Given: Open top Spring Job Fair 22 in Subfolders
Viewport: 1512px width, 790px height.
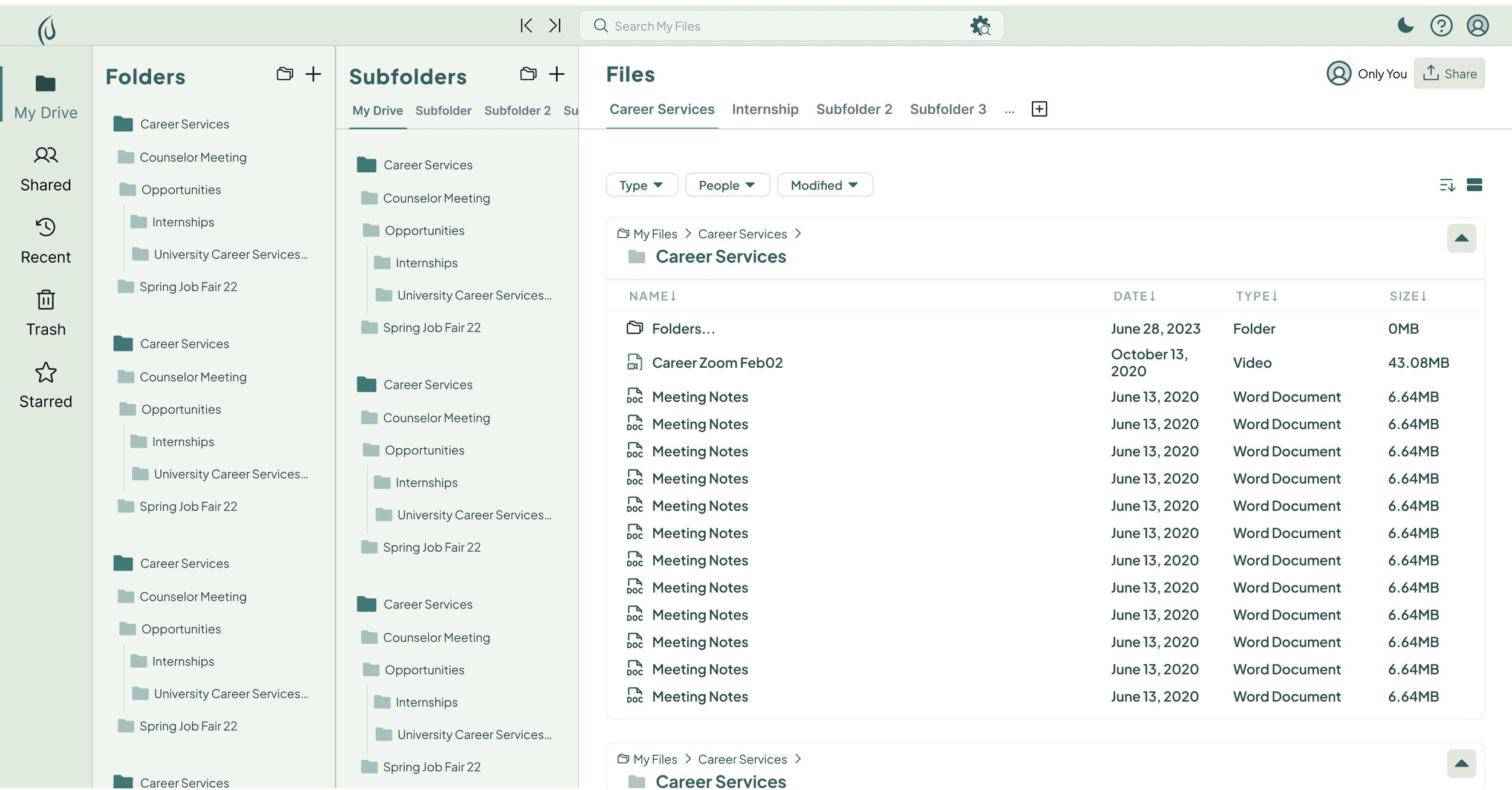Looking at the screenshot, I should coord(421,328).
